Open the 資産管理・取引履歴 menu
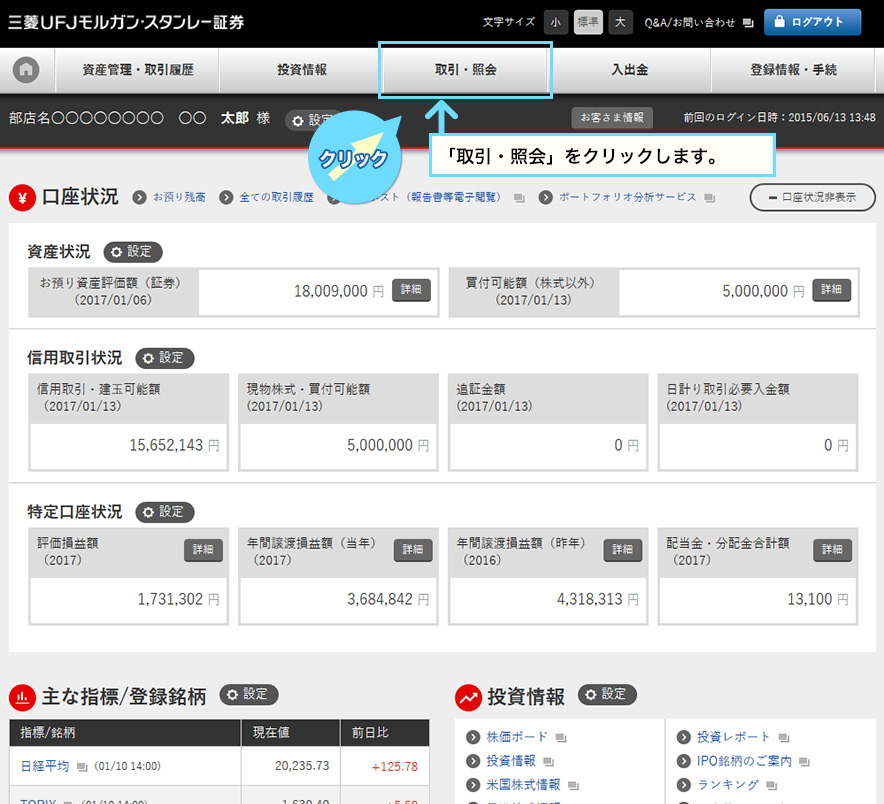Screen dimensions: 884x804 coord(138,70)
